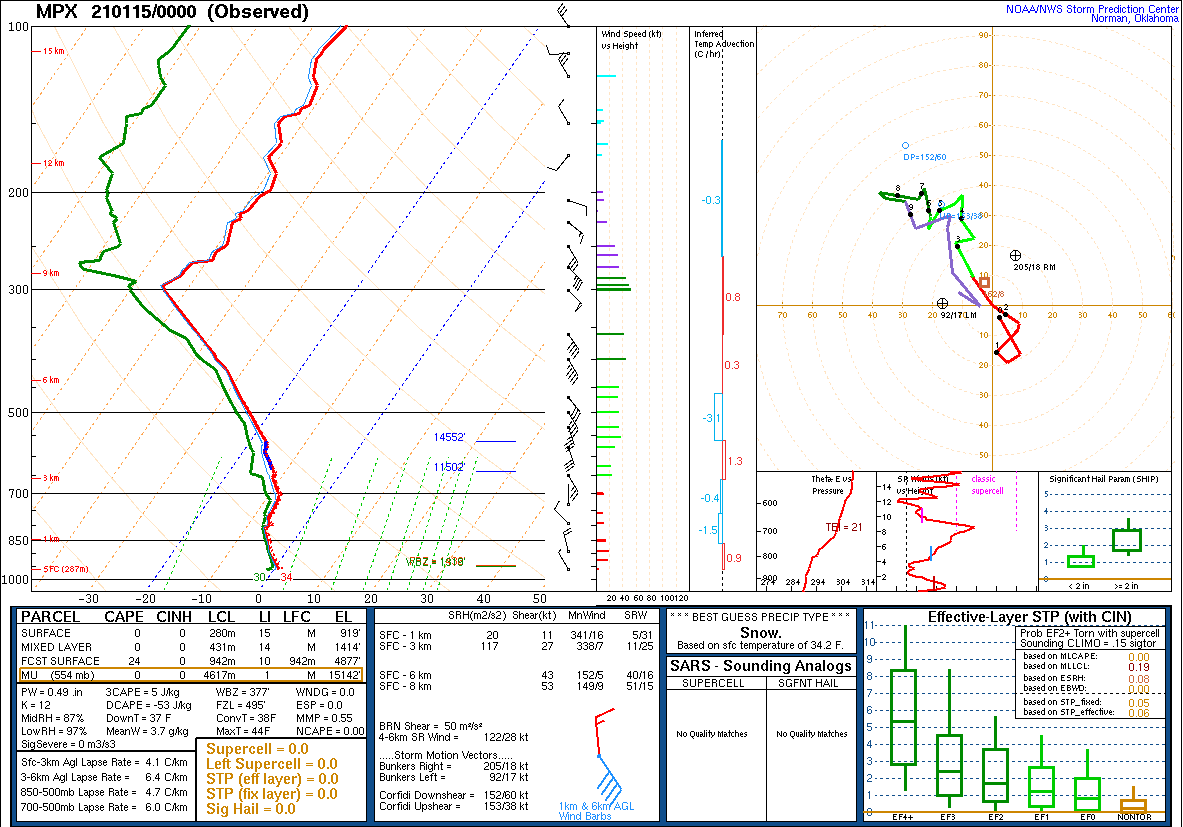The width and height of the screenshot is (1183, 827).
Task: Click the 'Sfc-3km Agl Lapse Rate' row
Action: tap(104, 763)
